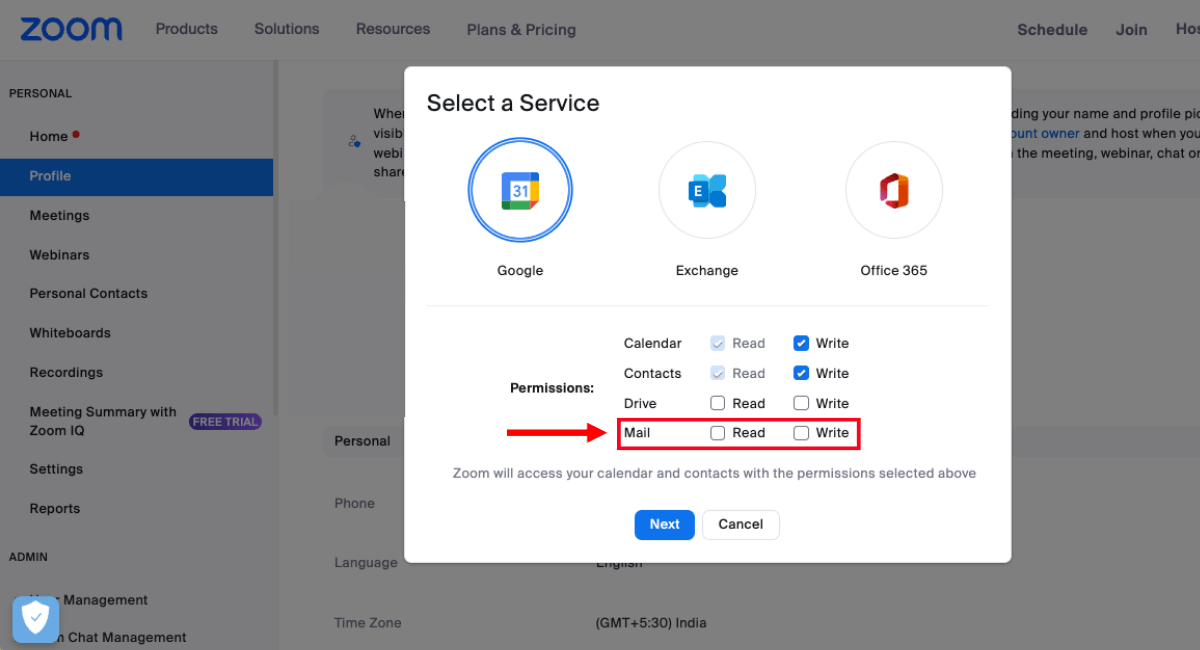Click the Time Zone value GMT+5:30 India
1200x650 pixels.
click(651, 623)
